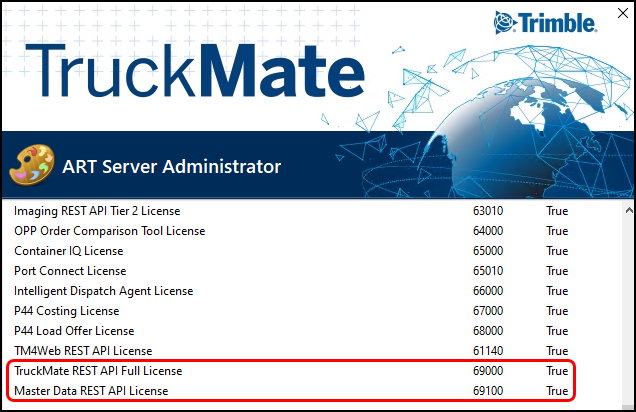Image resolution: width=636 pixels, height=412 pixels.
Task: Click True value for P44 Costing License
Action: tap(557, 311)
